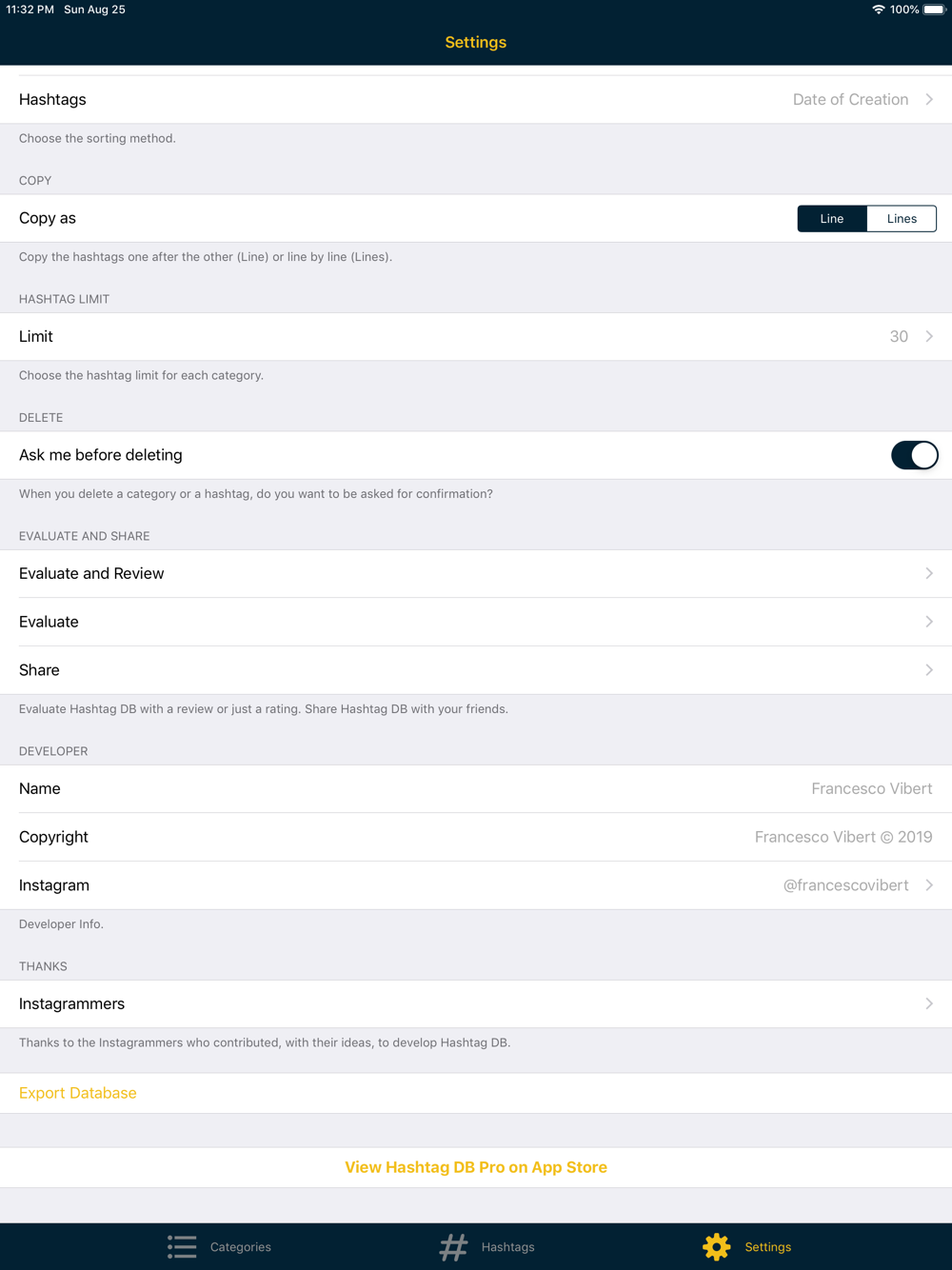This screenshot has width=952, height=1270.
Task: Open the Limit 30 chevron
Action: 929,336
